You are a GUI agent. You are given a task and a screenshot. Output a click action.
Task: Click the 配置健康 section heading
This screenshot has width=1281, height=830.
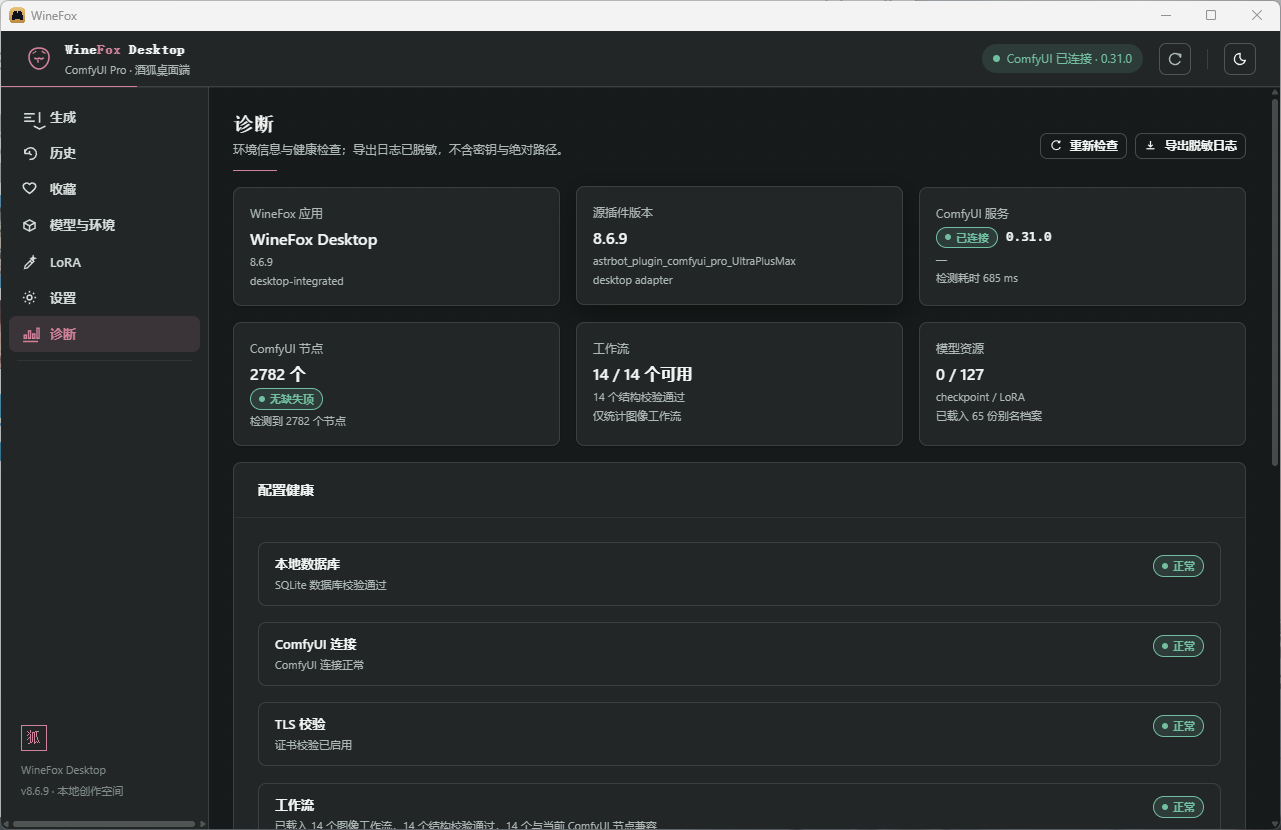(x=286, y=490)
